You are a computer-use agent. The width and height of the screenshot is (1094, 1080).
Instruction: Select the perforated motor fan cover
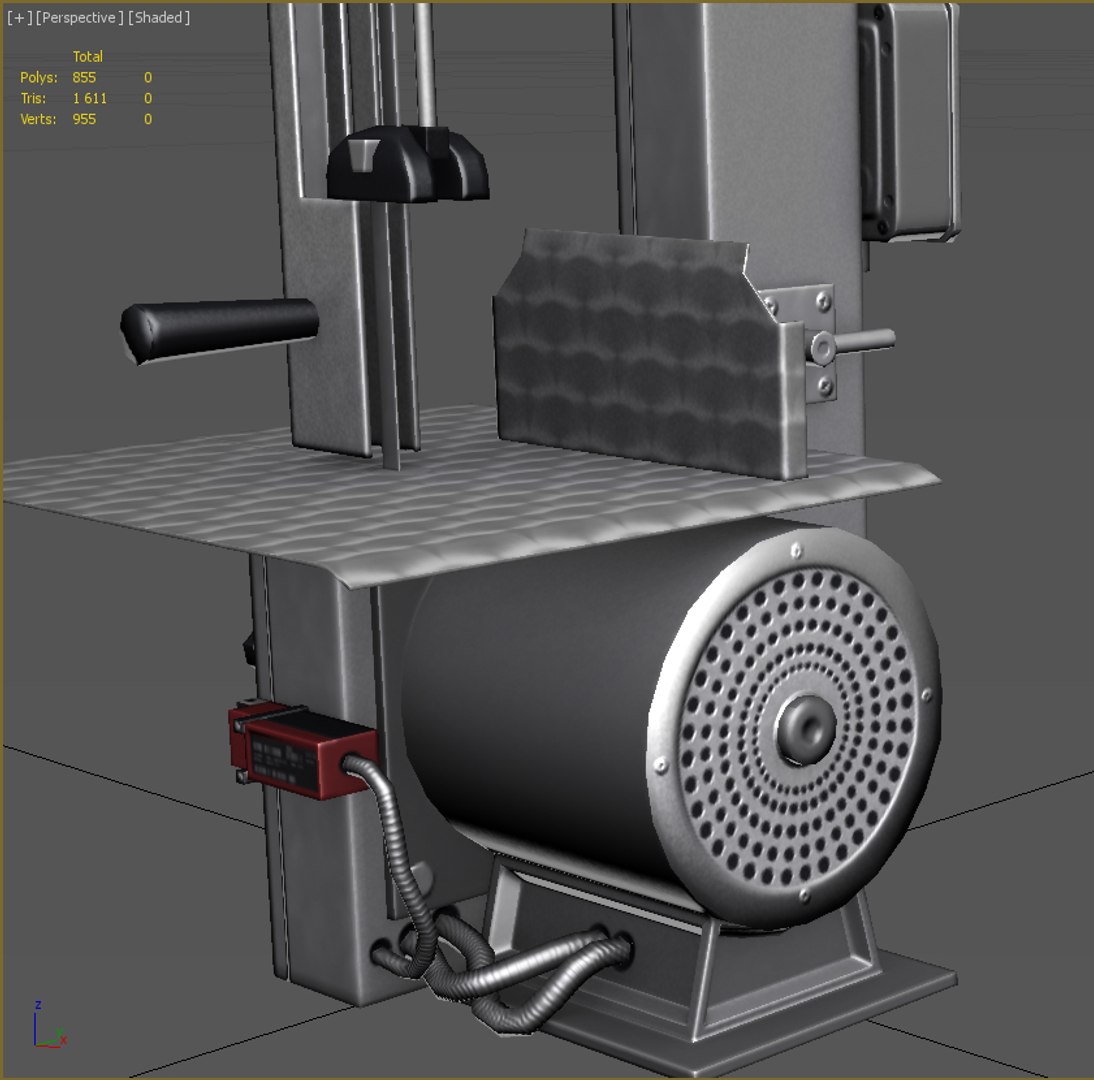[794, 727]
